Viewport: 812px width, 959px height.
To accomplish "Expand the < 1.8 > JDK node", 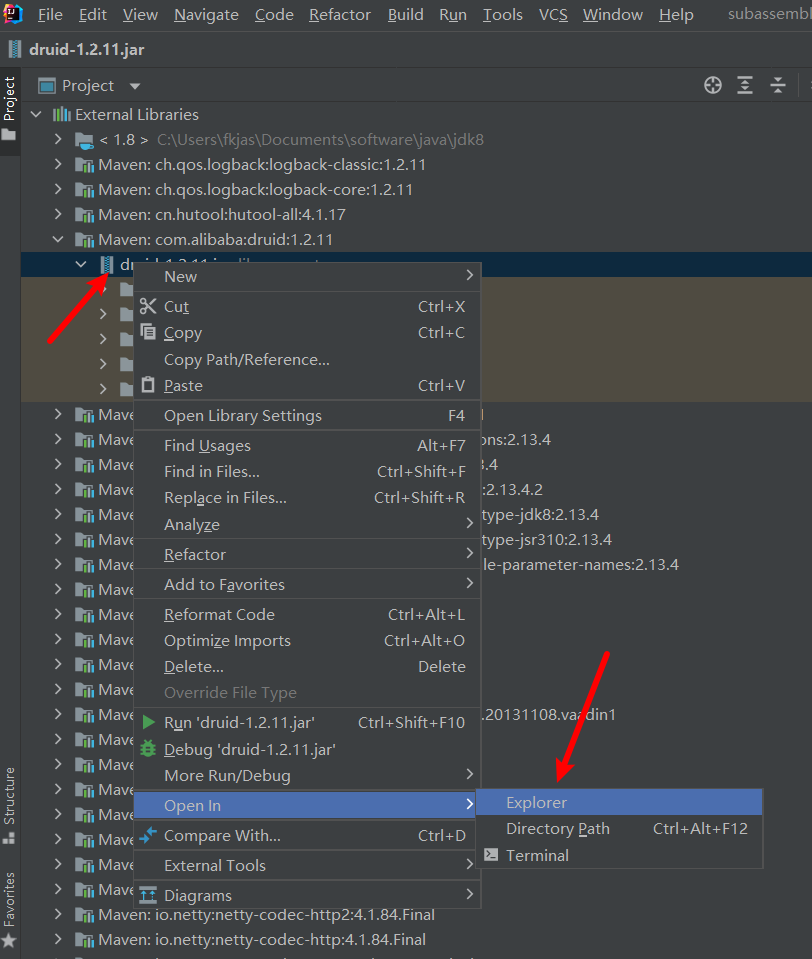I will click(58, 139).
